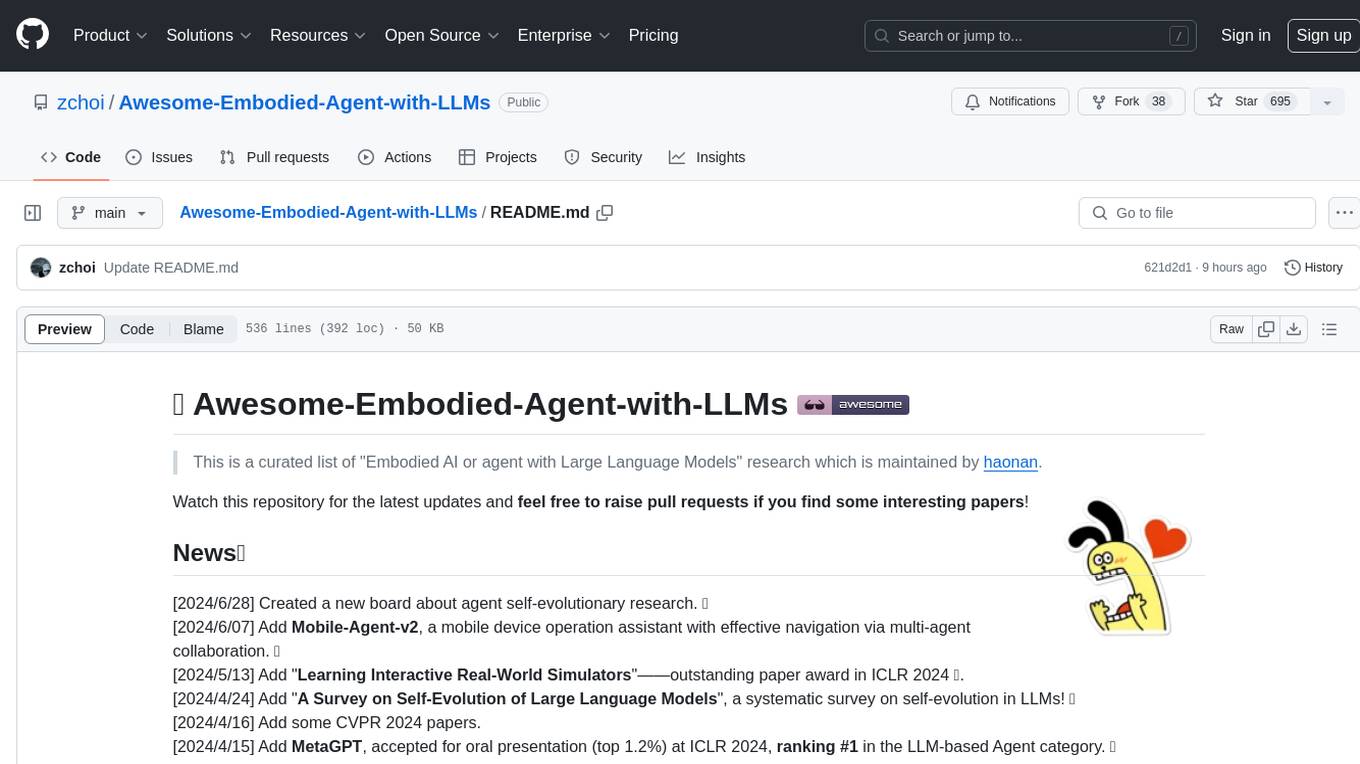Screen dimensions: 1360x764
Task: Click the awesome badge
Action: point(853,405)
